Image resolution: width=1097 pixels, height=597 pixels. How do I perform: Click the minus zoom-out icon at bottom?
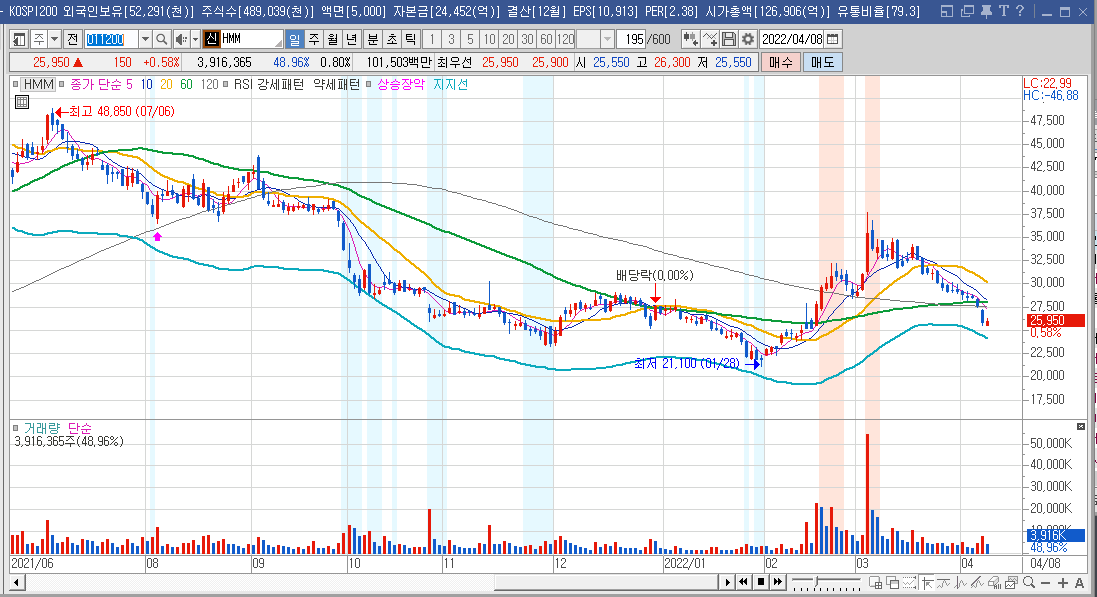pyautogui.click(x=1045, y=582)
